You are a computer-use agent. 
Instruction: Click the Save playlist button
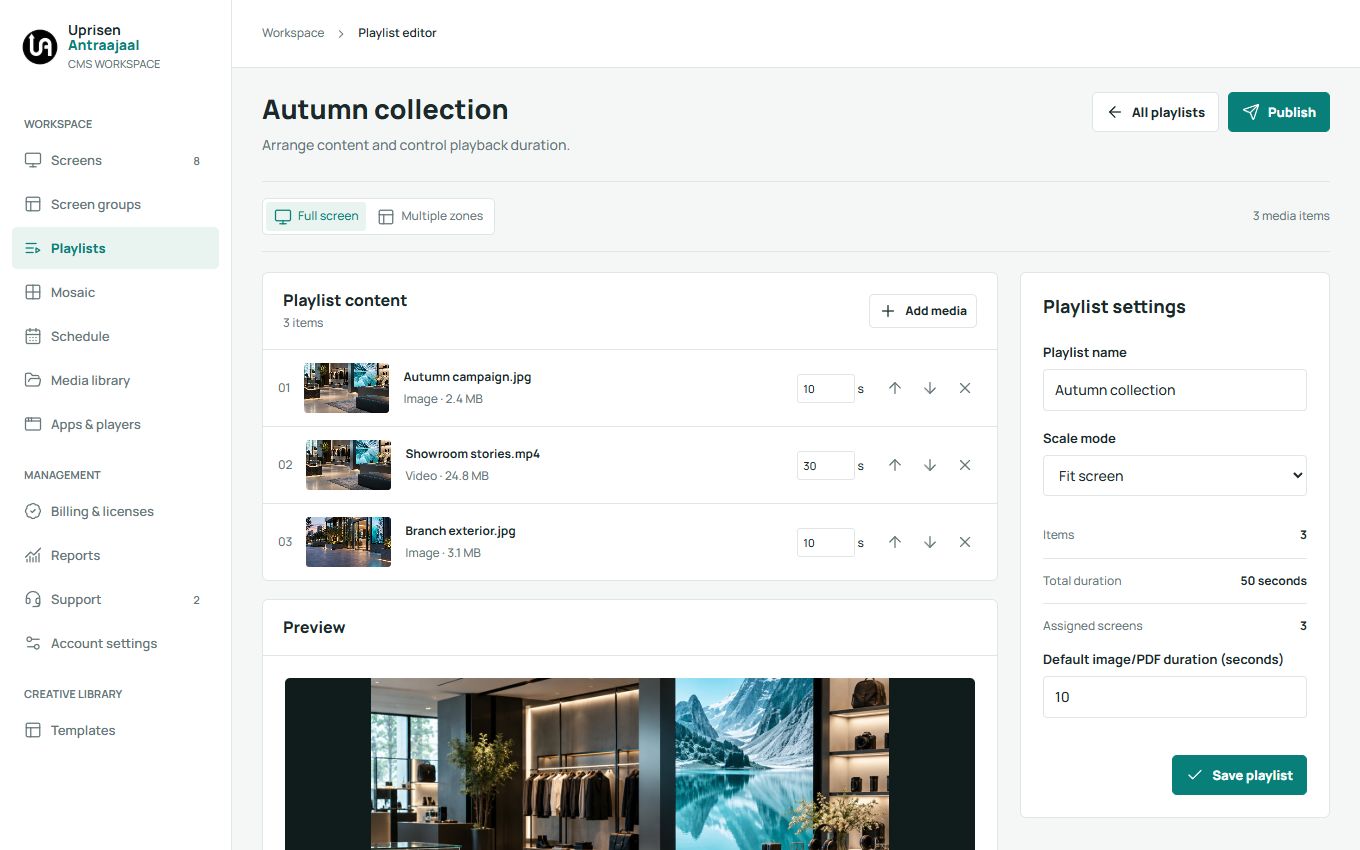pyautogui.click(x=1239, y=775)
